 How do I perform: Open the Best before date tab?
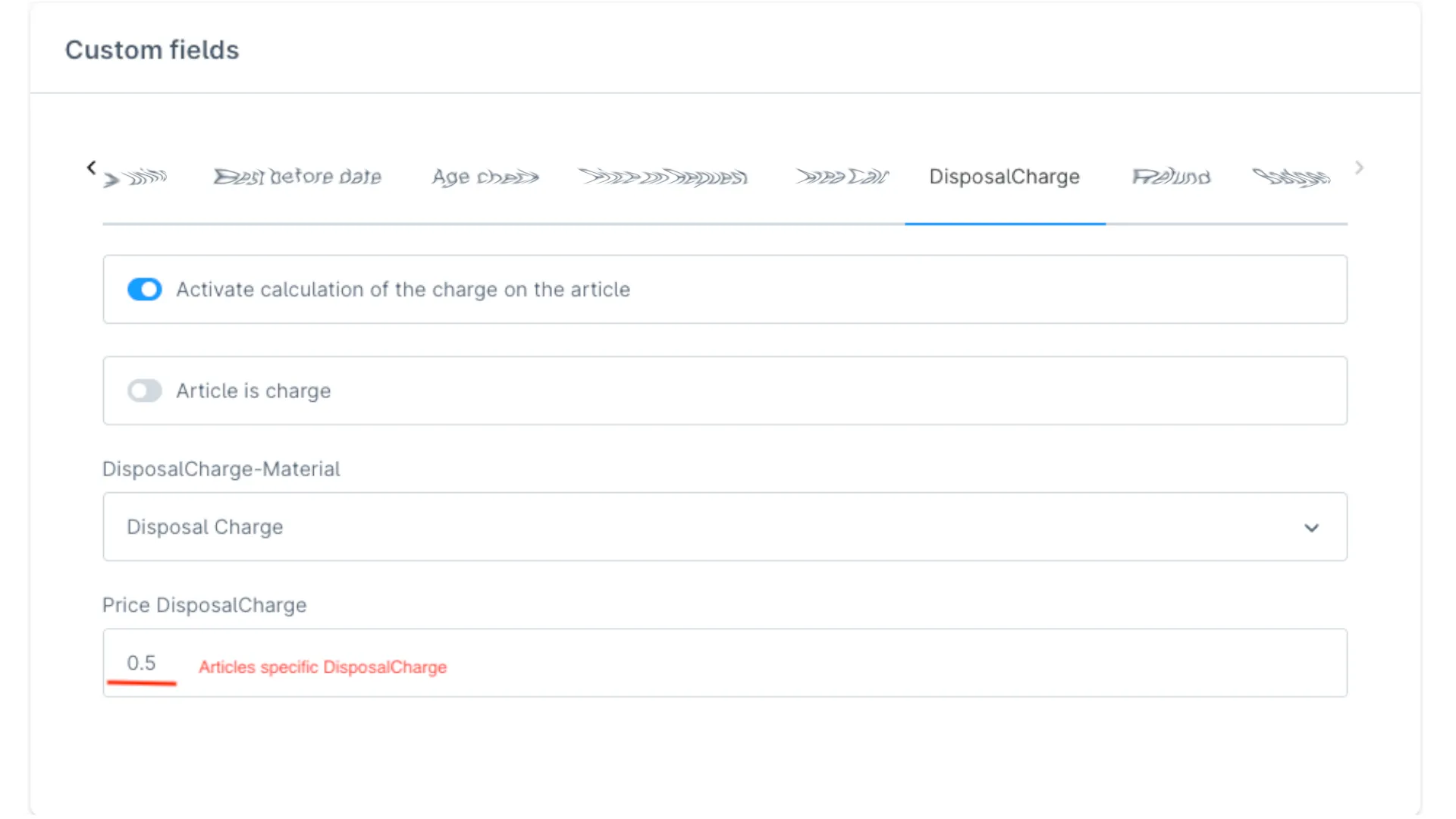[x=297, y=177]
